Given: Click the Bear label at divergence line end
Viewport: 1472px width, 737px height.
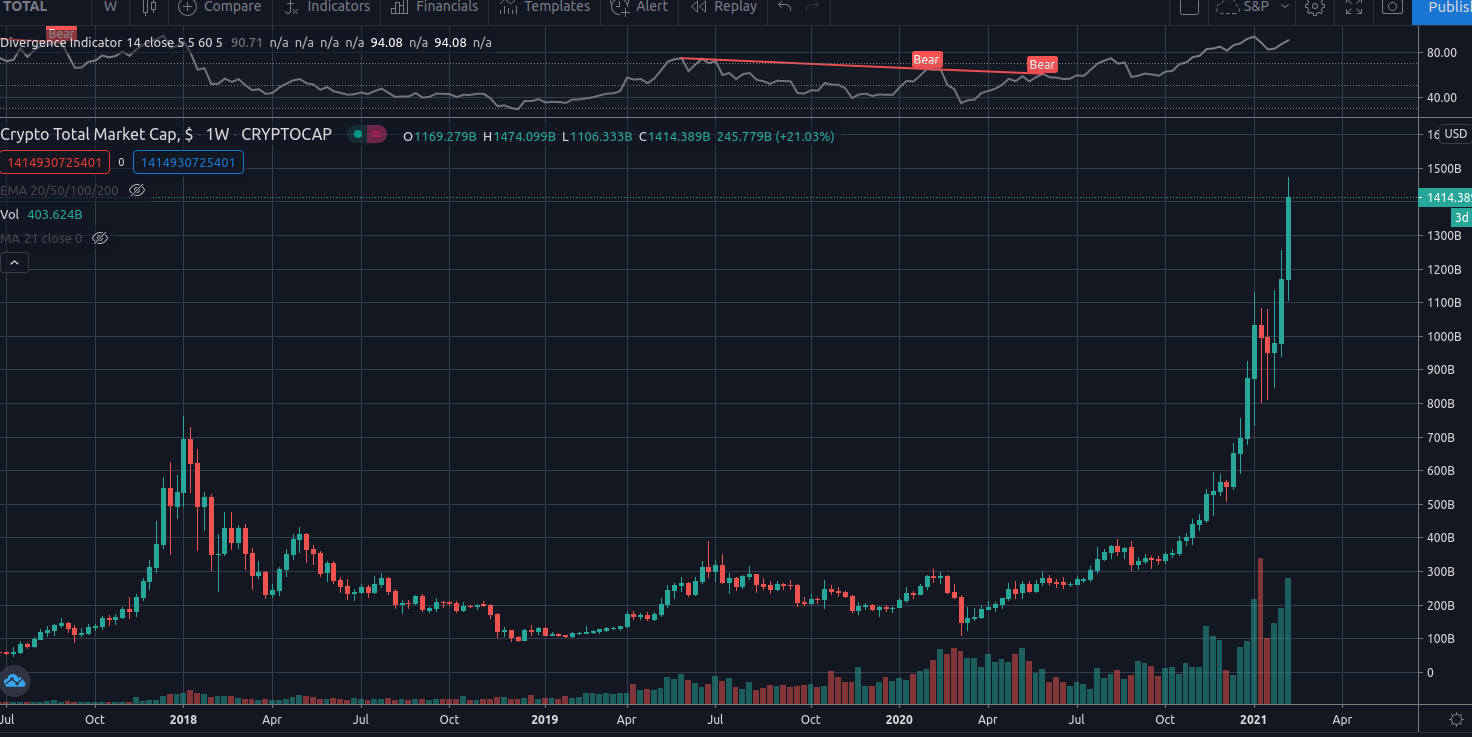Looking at the screenshot, I should click(x=1042, y=65).
